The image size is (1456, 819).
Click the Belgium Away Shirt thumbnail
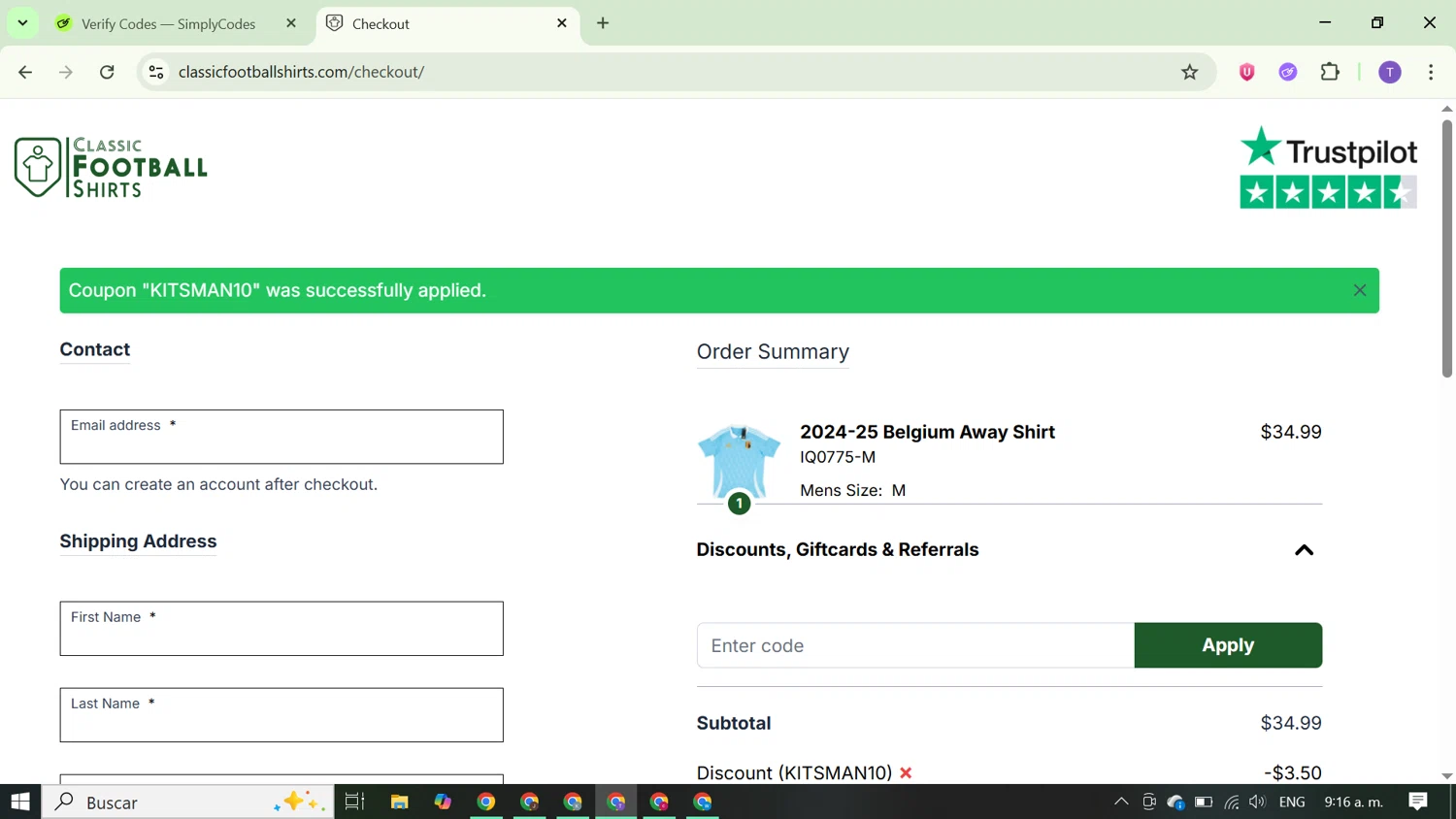(x=739, y=462)
